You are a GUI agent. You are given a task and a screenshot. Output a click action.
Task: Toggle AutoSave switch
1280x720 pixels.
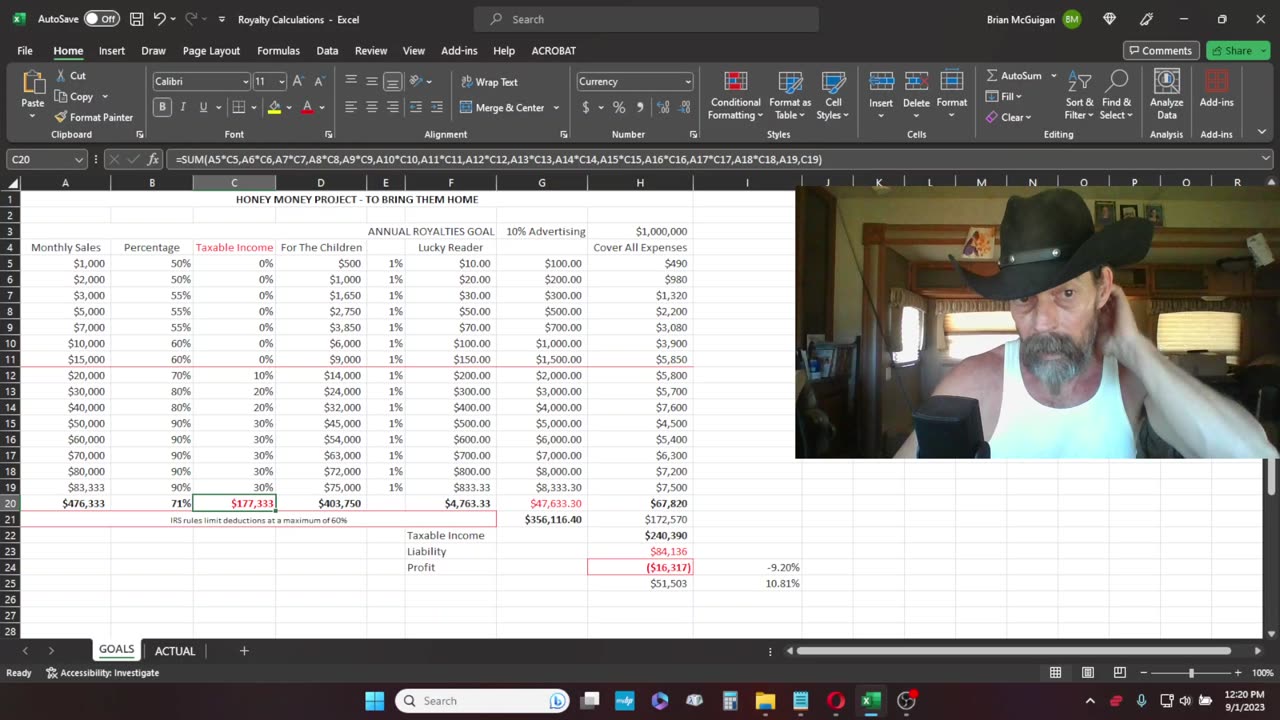click(101, 19)
